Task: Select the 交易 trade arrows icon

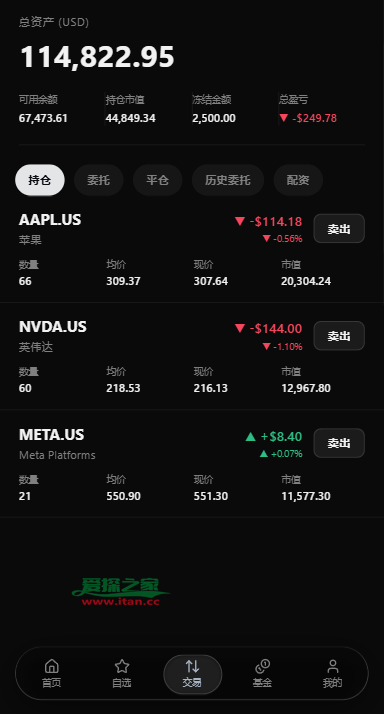Action: tap(192, 666)
